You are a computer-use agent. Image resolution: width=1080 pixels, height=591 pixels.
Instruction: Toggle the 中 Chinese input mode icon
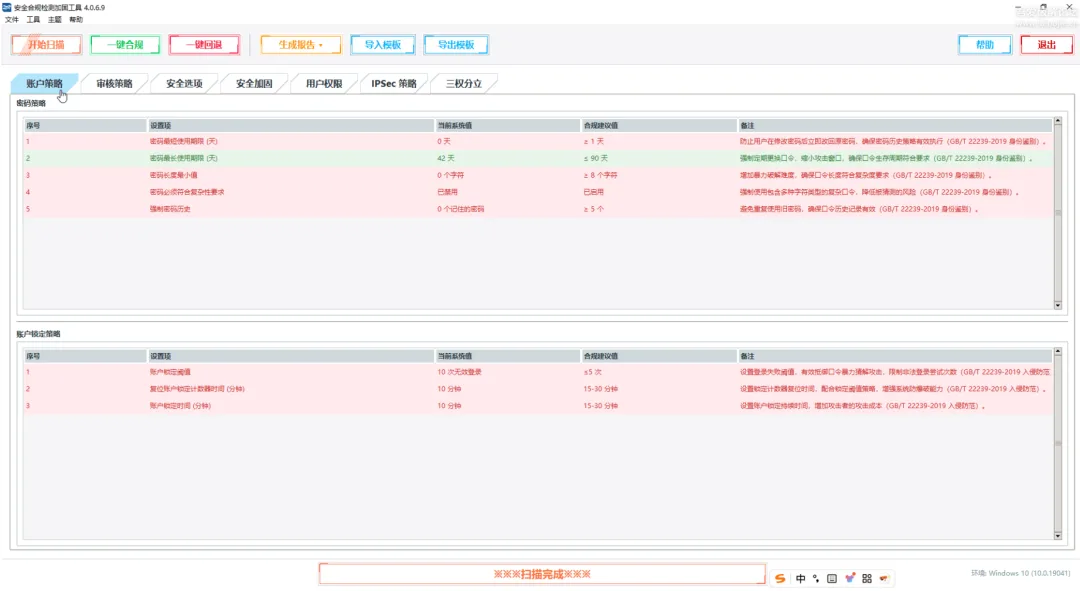pyautogui.click(x=800, y=579)
